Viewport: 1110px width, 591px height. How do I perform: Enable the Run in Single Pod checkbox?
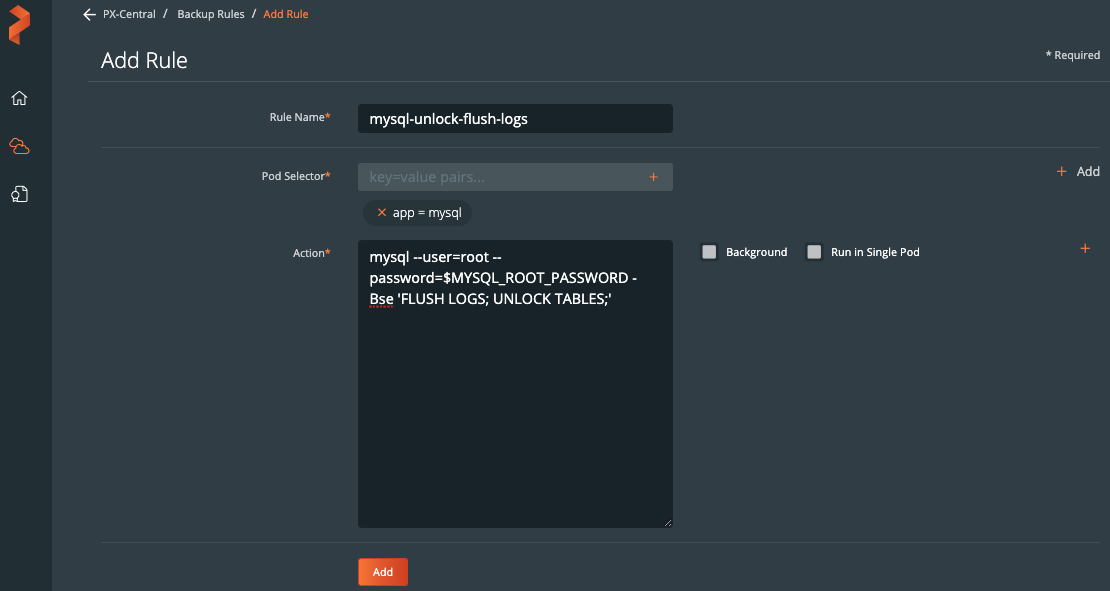click(814, 252)
